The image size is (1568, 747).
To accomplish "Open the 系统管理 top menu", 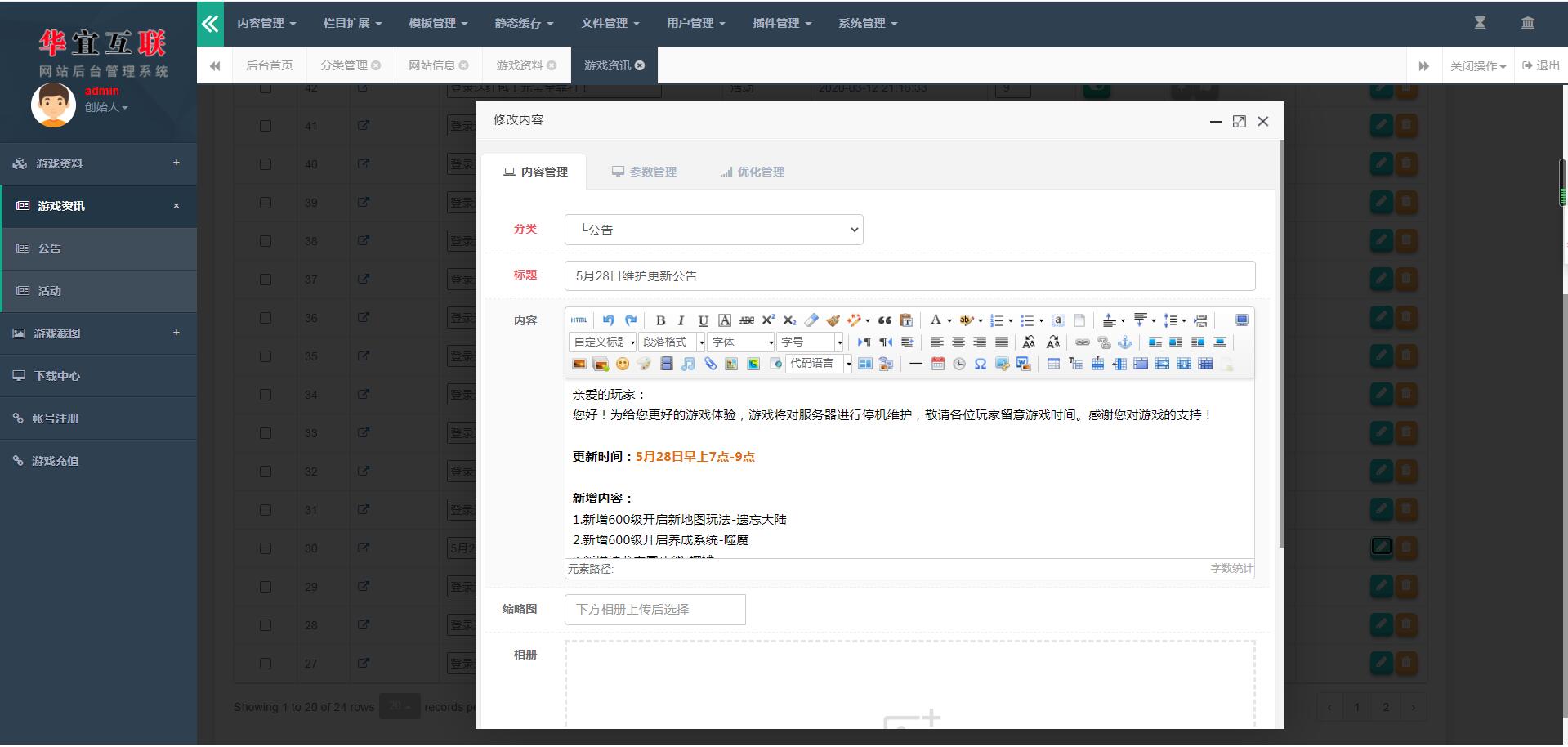I will pos(868,24).
